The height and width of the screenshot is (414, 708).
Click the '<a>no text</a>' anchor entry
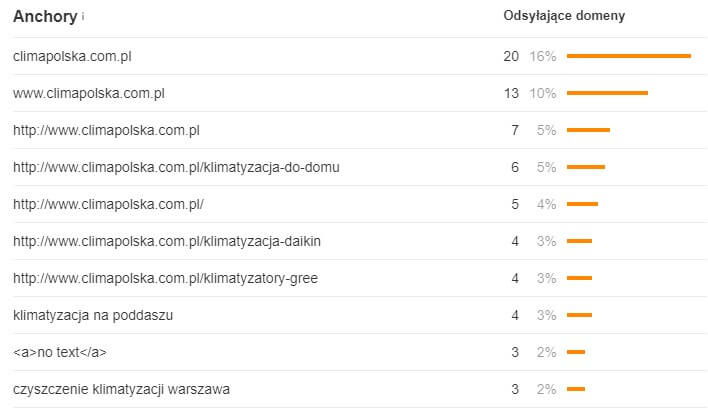[x=60, y=352]
